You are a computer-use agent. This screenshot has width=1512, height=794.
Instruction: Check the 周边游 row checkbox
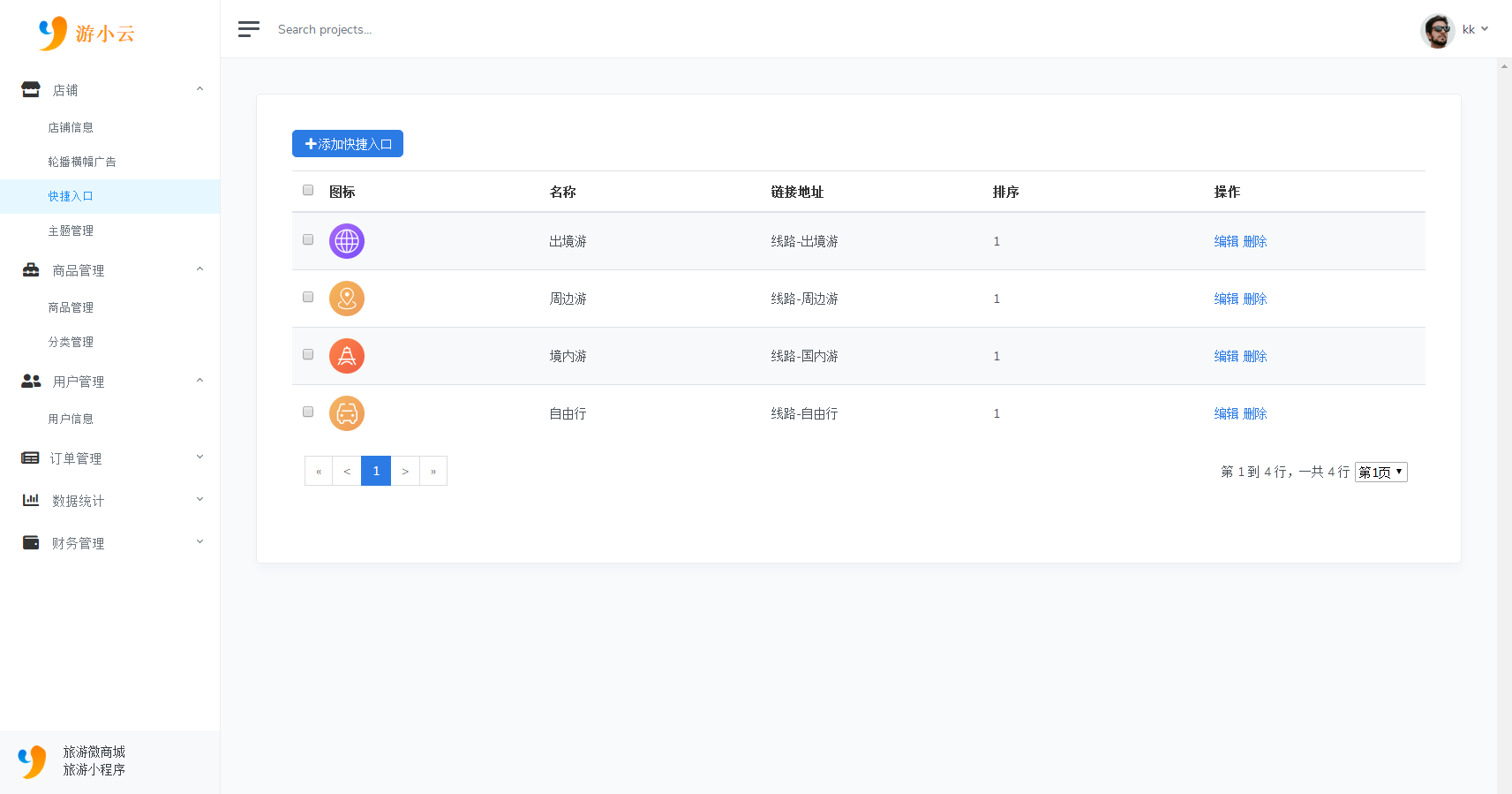308,297
